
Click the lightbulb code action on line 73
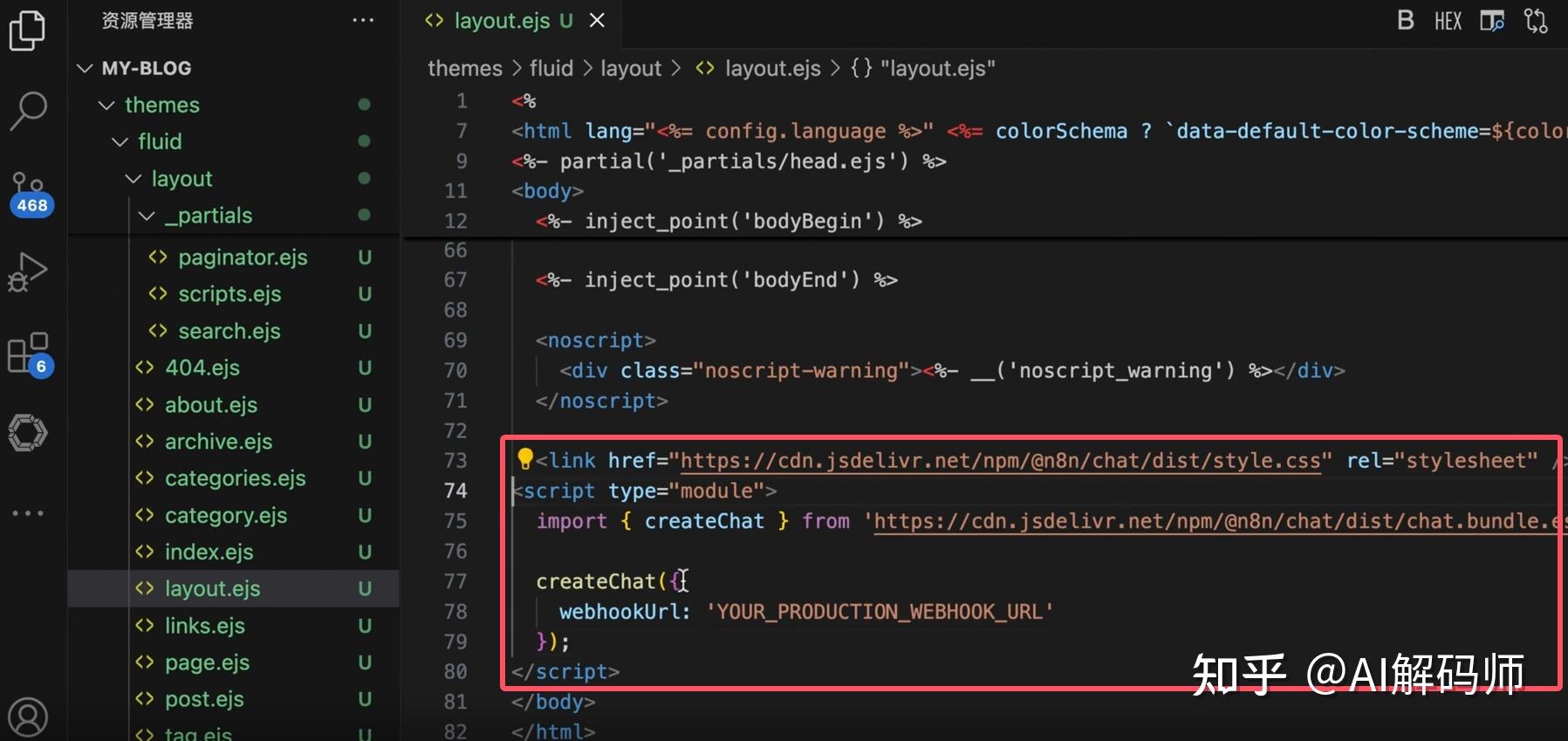click(524, 459)
